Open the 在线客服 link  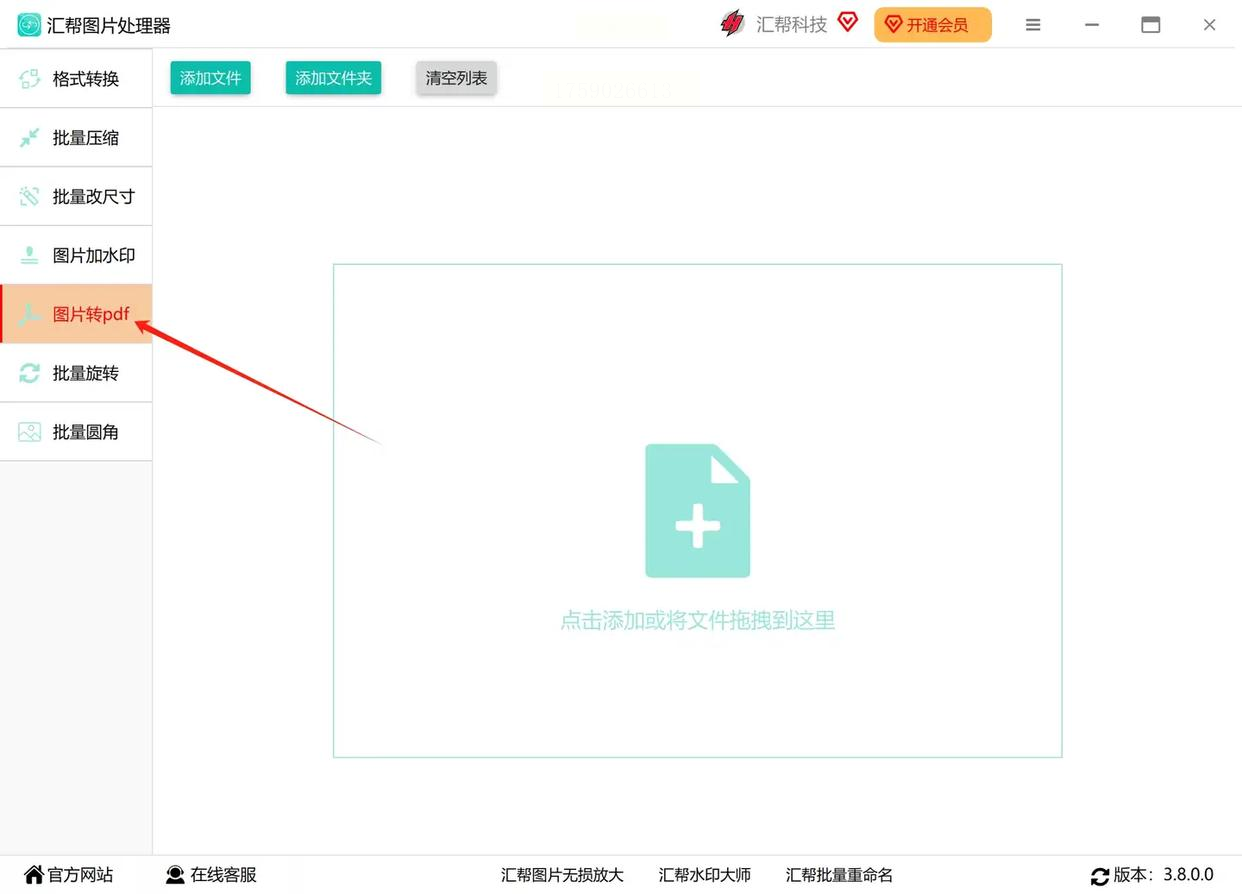[212, 875]
